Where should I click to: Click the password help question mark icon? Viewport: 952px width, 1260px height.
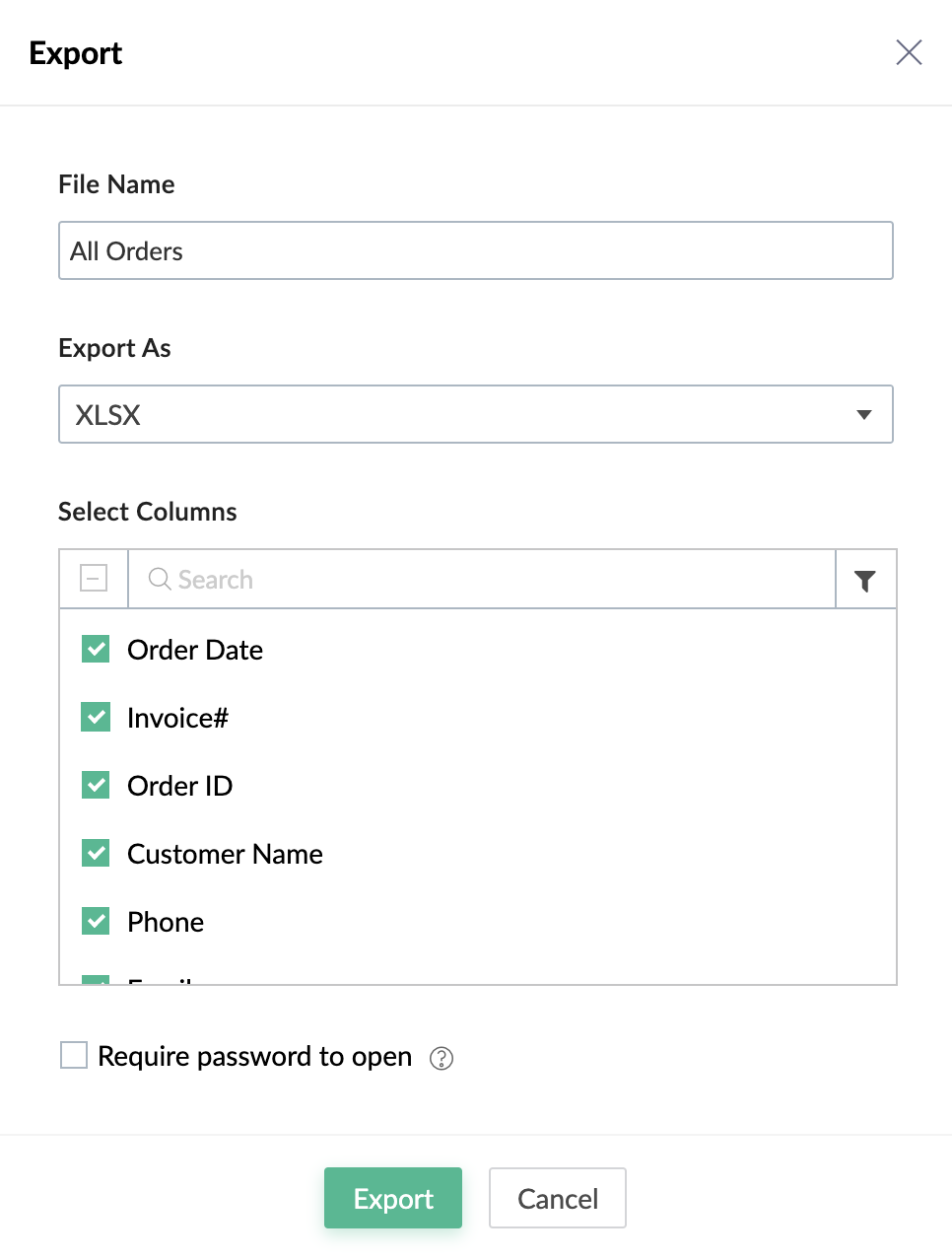(442, 1058)
